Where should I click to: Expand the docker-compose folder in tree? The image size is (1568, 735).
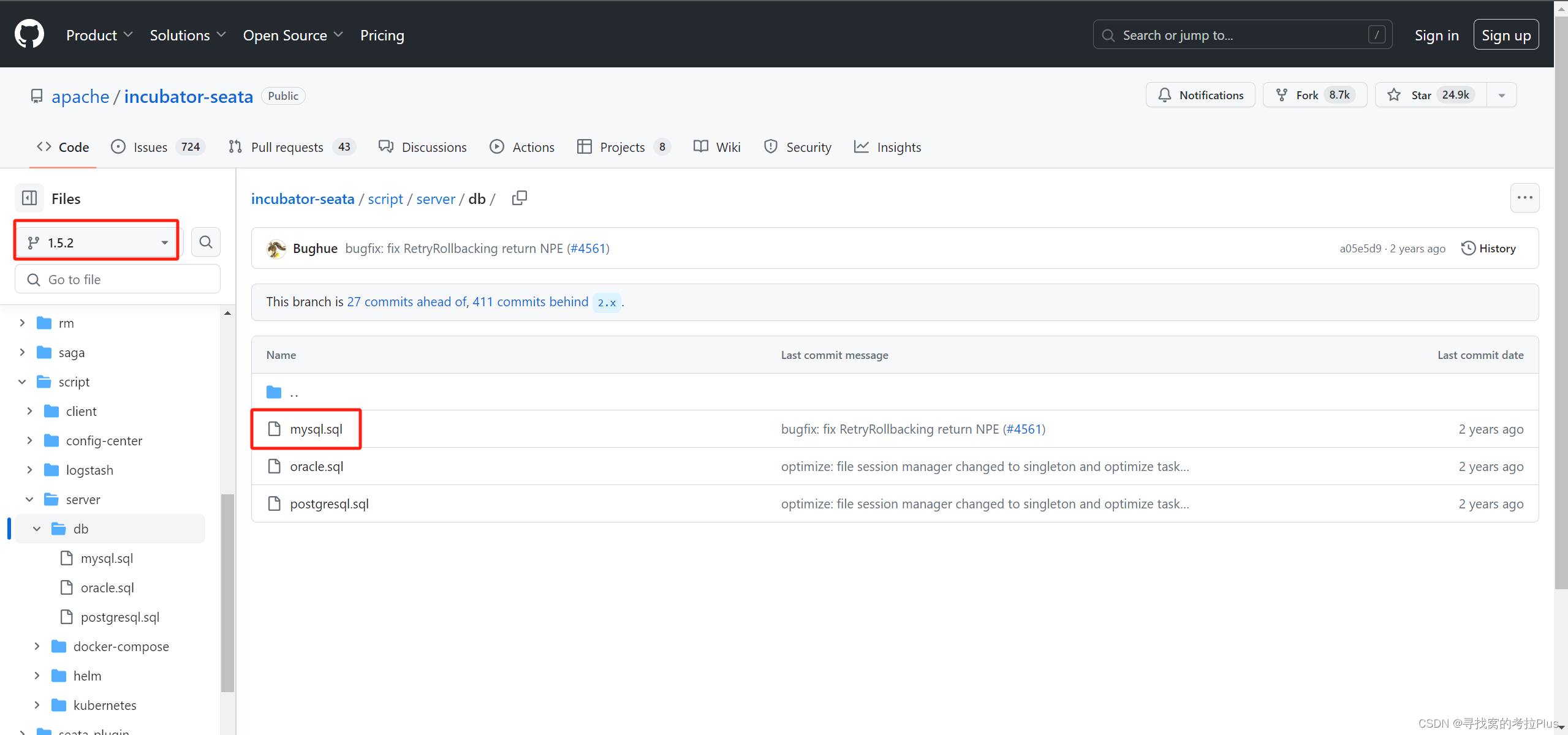point(37,646)
